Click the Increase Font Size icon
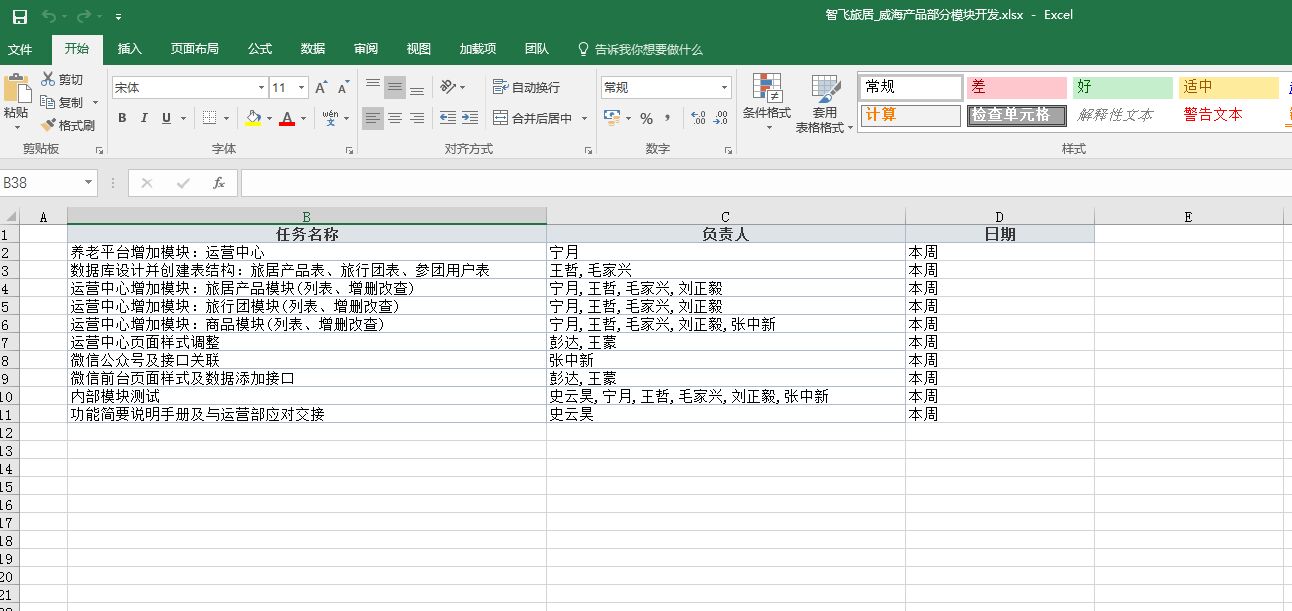The image size is (1292, 611). click(321, 88)
